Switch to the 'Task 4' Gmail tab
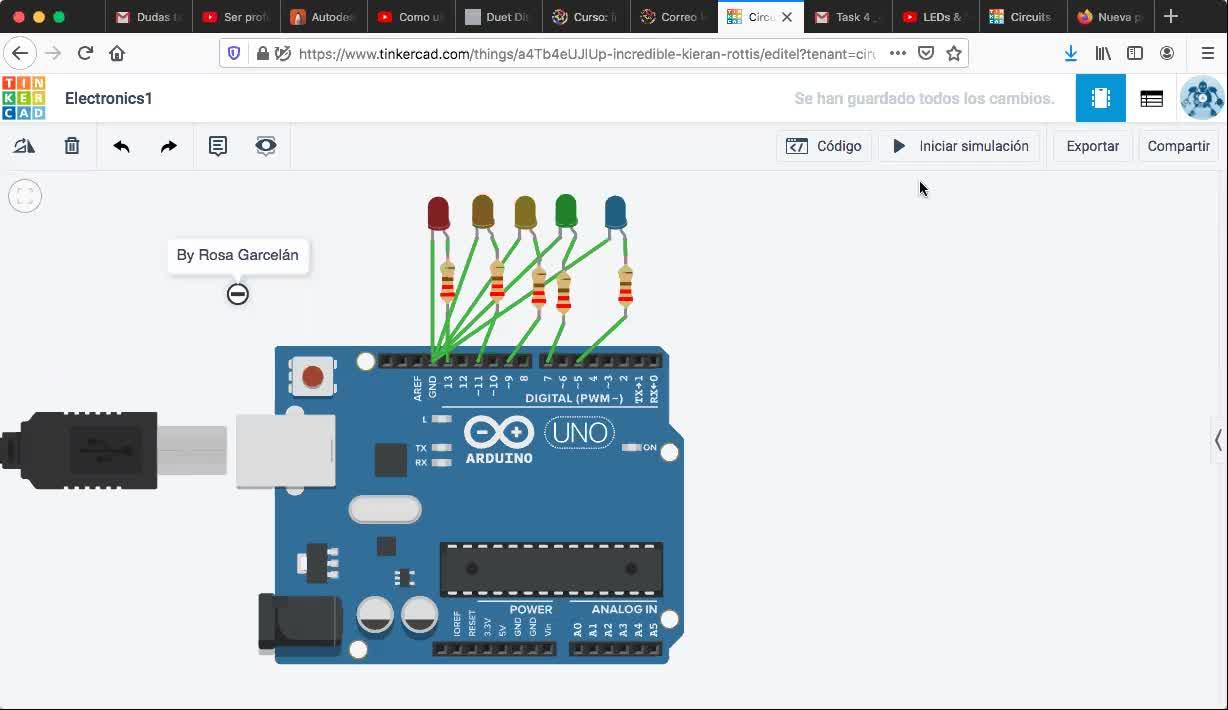This screenshot has height=710, width=1228. click(848, 17)
